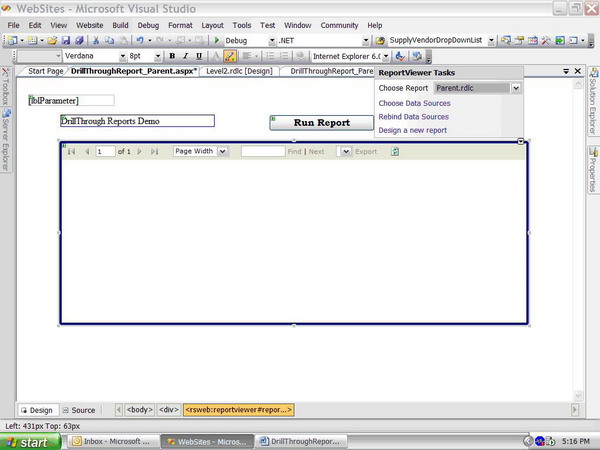Open the Toolbox hammer-and-wrench icon
Image resolution: width=600 pixels, height=450 pixels.
point(546,41)
